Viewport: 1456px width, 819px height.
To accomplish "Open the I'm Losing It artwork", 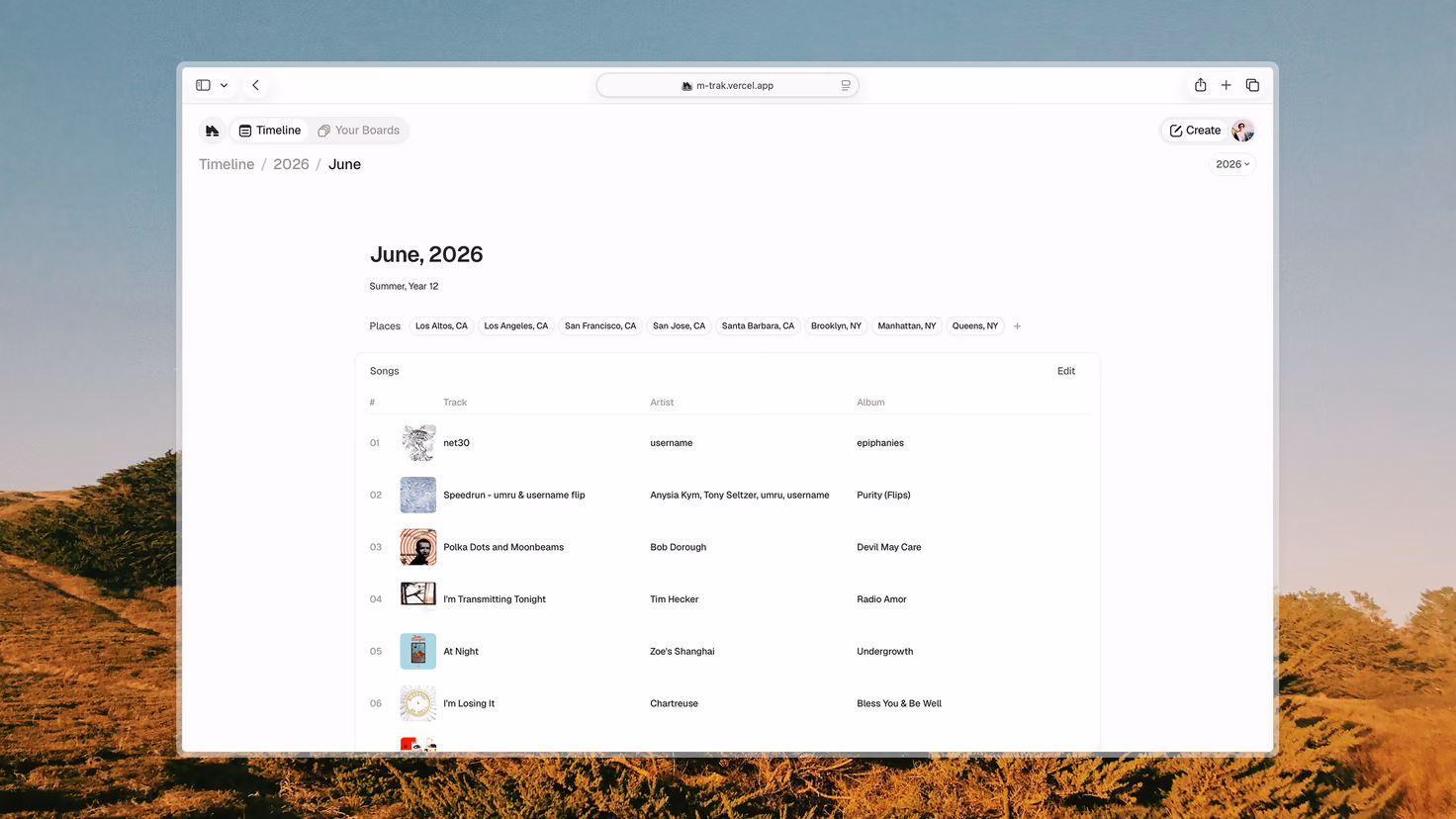I will pyautogui.click(x=417, y=703).
